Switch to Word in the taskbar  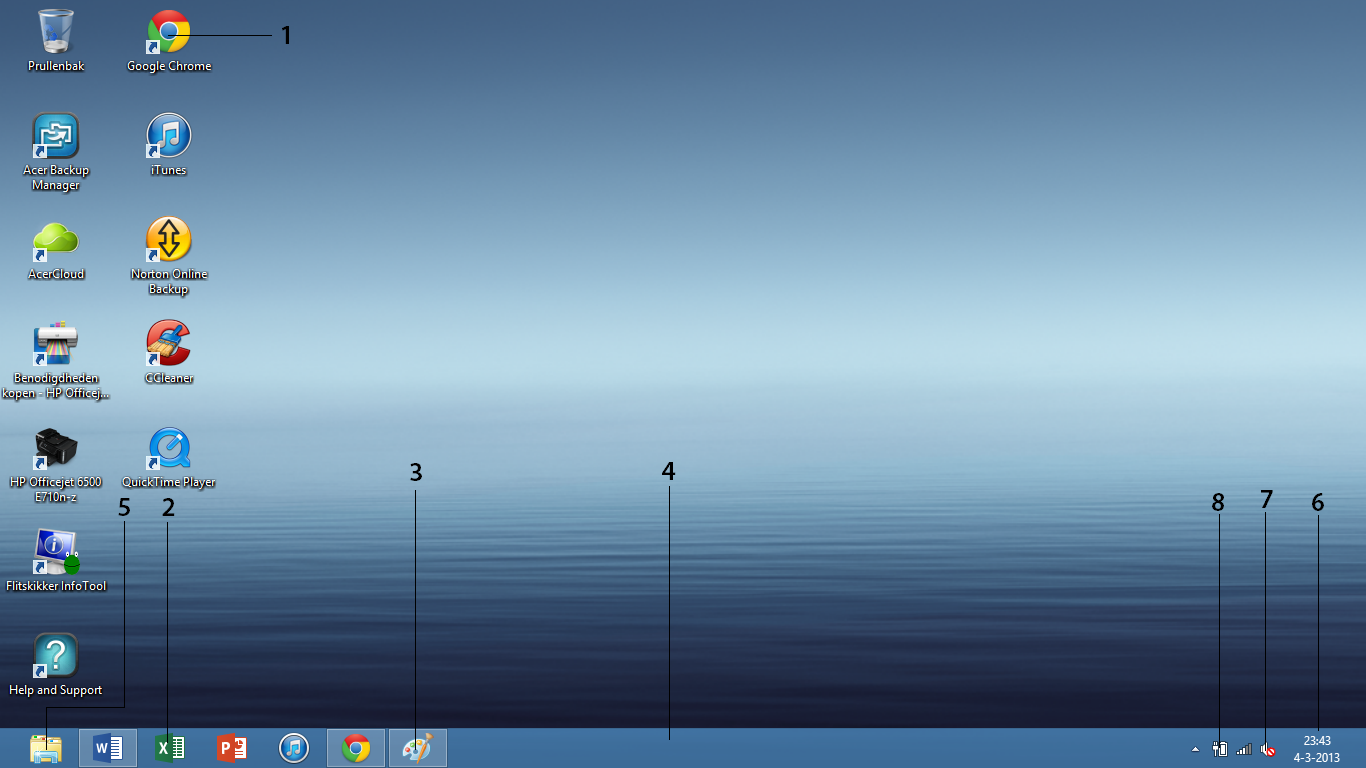[x=108, y=748]
